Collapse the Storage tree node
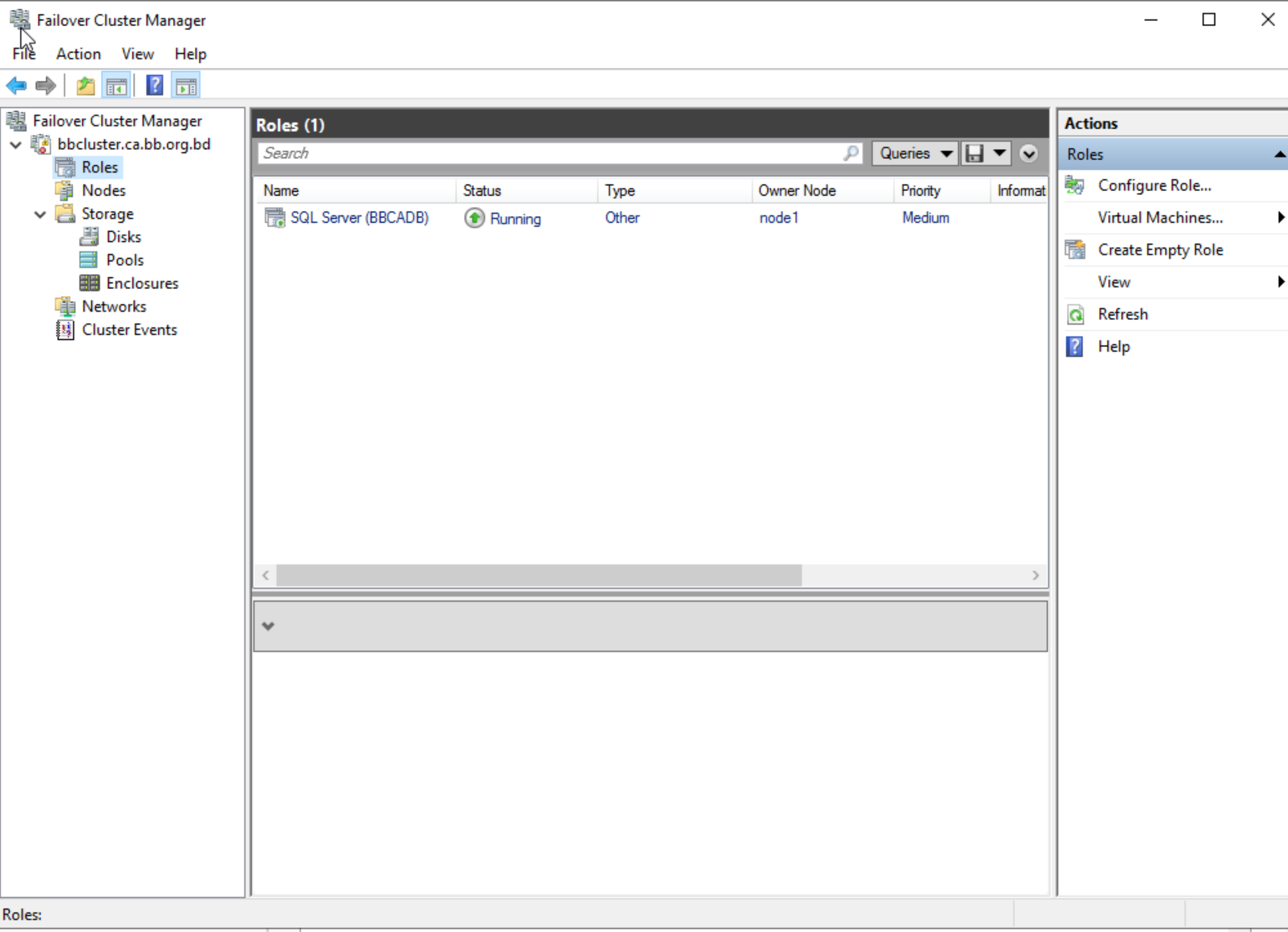 (40, 215)
